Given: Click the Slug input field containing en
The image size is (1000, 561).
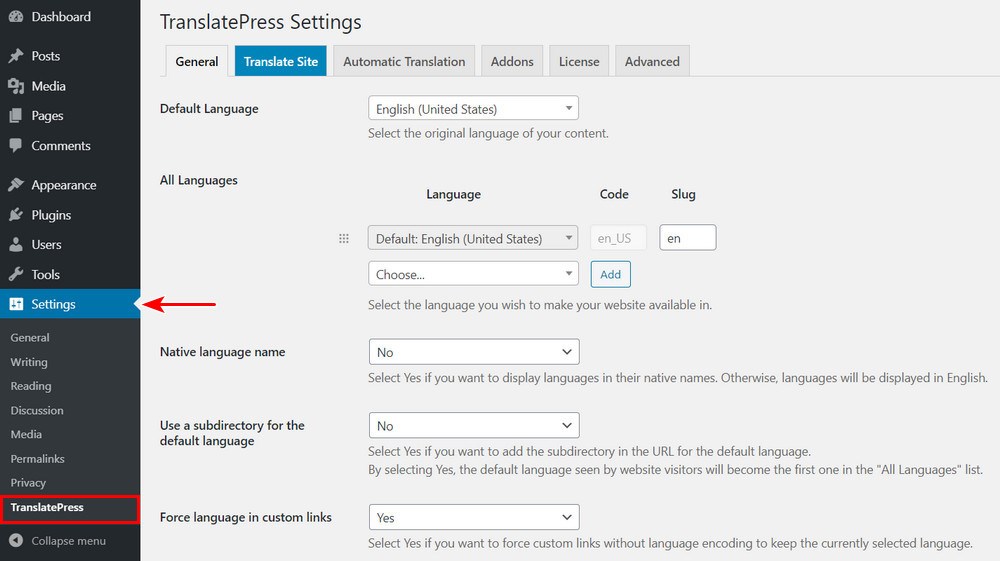Looking at the screenshot, I should click(688, 238).
